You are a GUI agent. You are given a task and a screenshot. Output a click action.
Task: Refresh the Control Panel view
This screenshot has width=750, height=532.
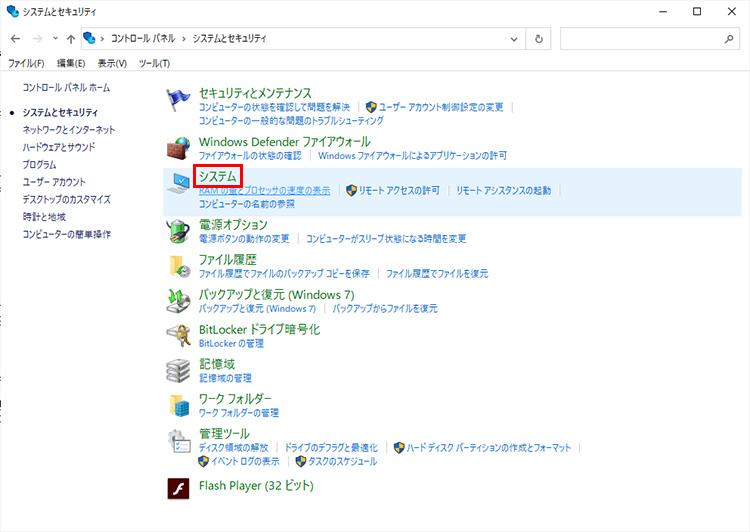point(539,39)
